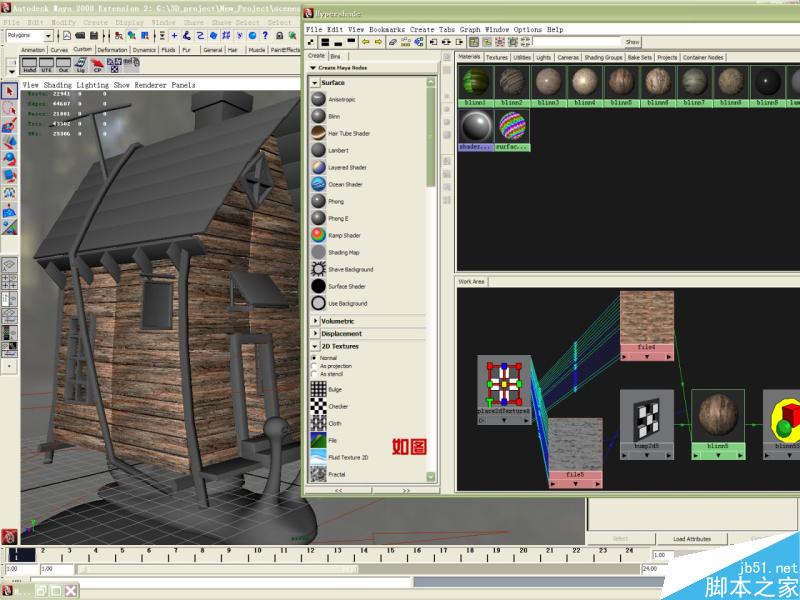
Task: Create a Ramp Shader node
Action: click(318, 235)
